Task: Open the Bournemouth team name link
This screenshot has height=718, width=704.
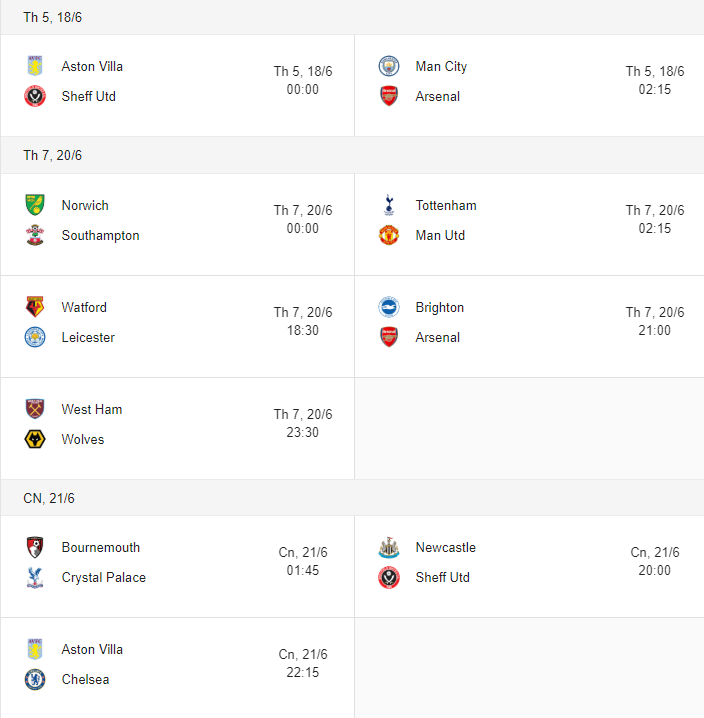Action: (100, 547)
